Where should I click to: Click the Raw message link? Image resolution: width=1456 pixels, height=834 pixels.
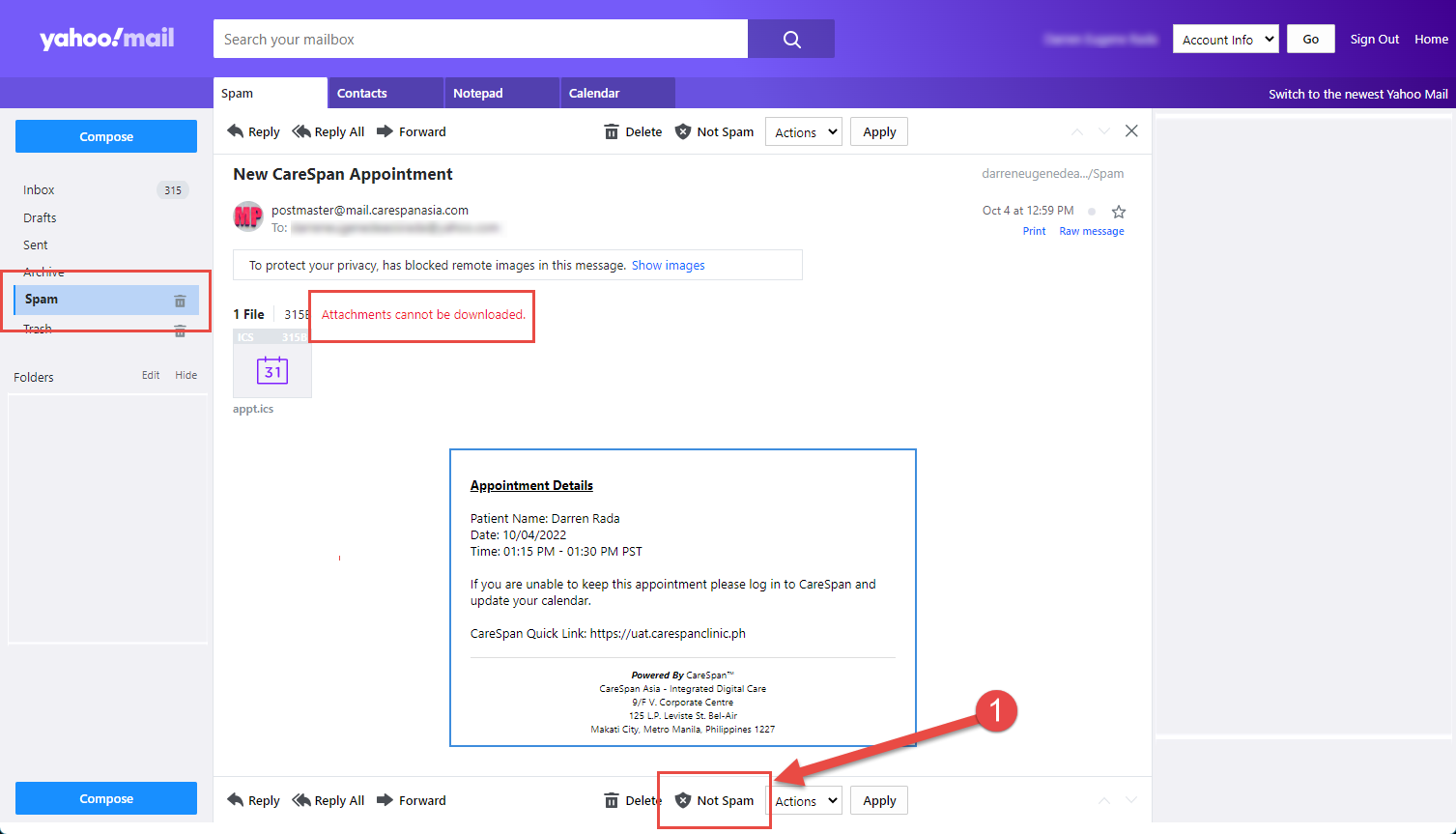[1092, 231]
